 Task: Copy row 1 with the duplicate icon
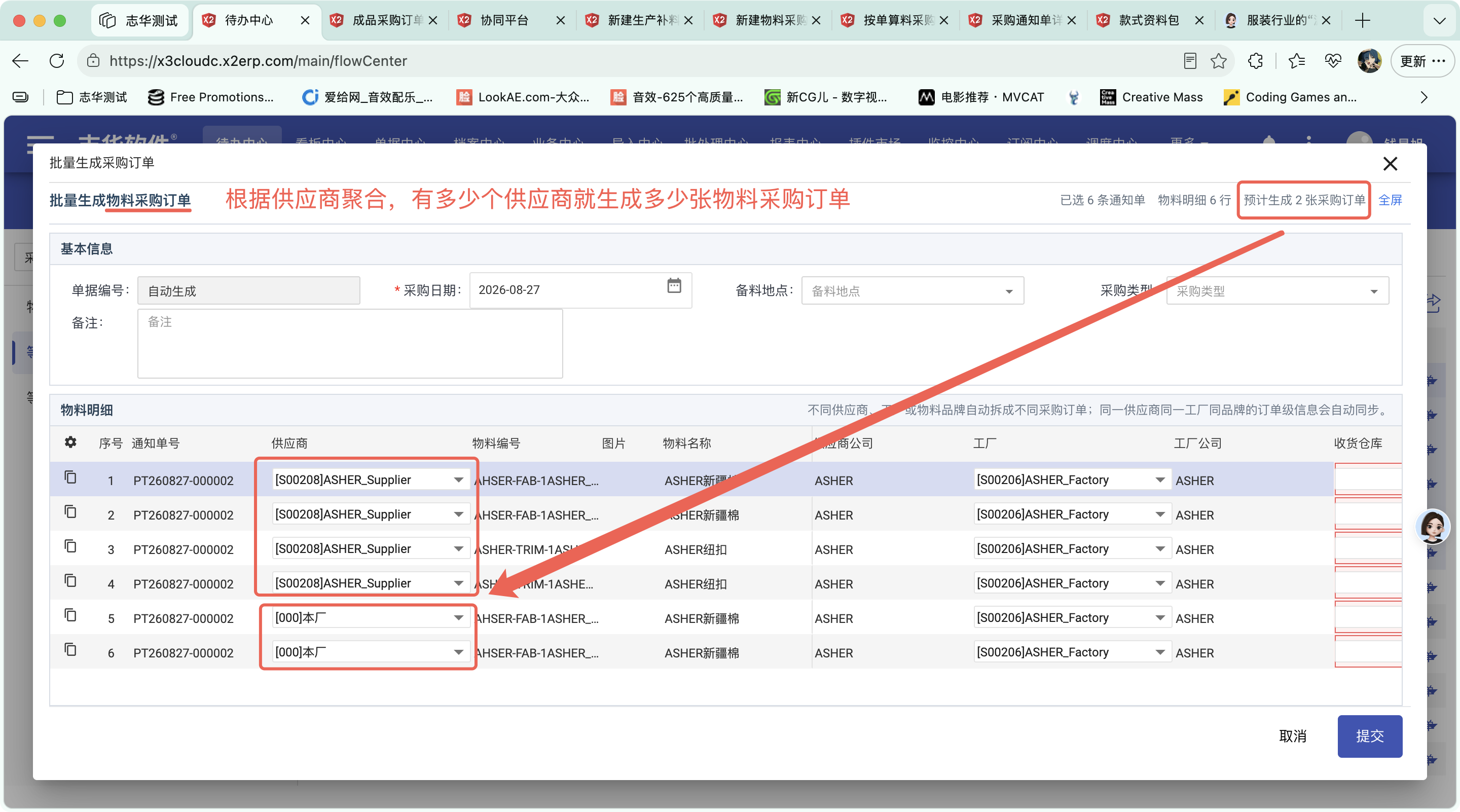(70, 477)
